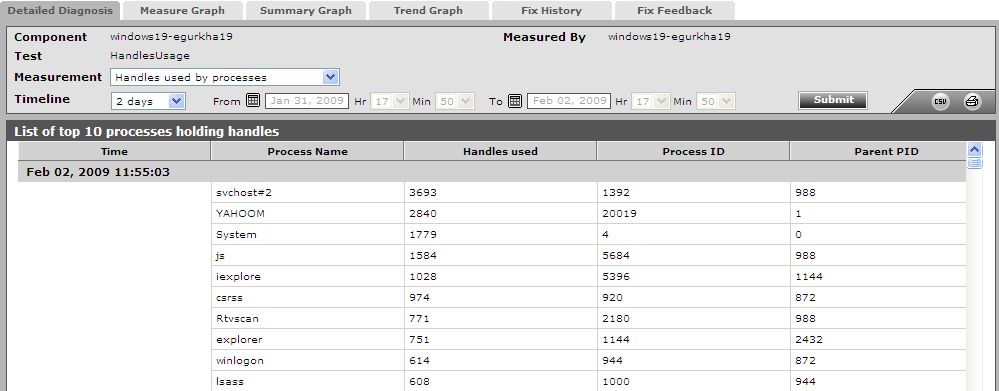The width and height of the screenshot is (999, 391).
Task: Open the To date calendar picker
Action: pos(515,101)
